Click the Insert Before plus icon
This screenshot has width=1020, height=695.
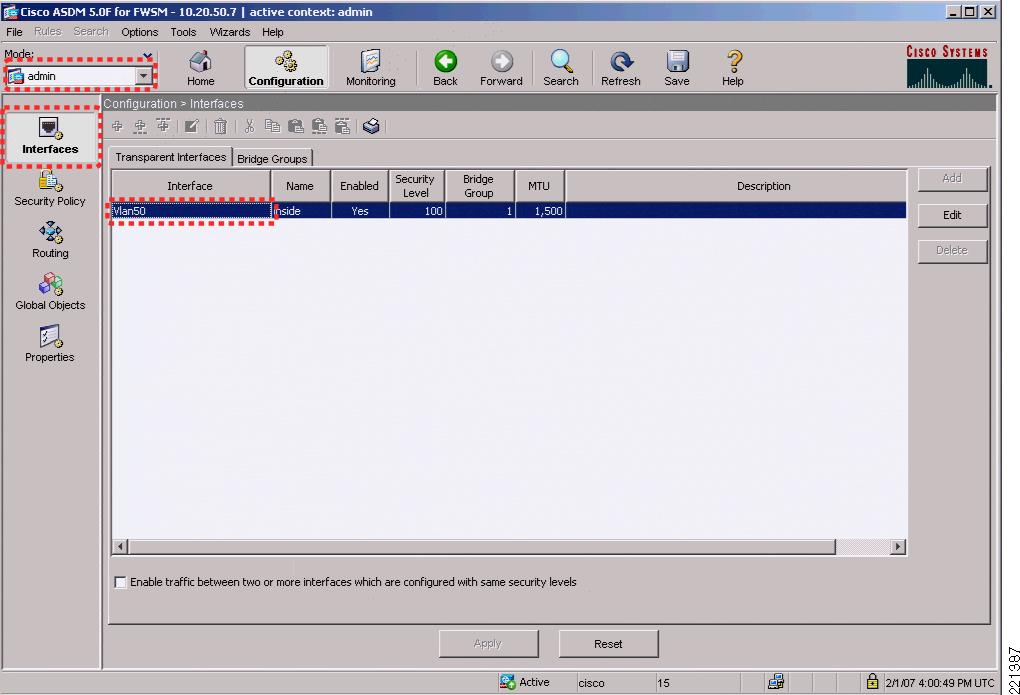coord(140,126)
